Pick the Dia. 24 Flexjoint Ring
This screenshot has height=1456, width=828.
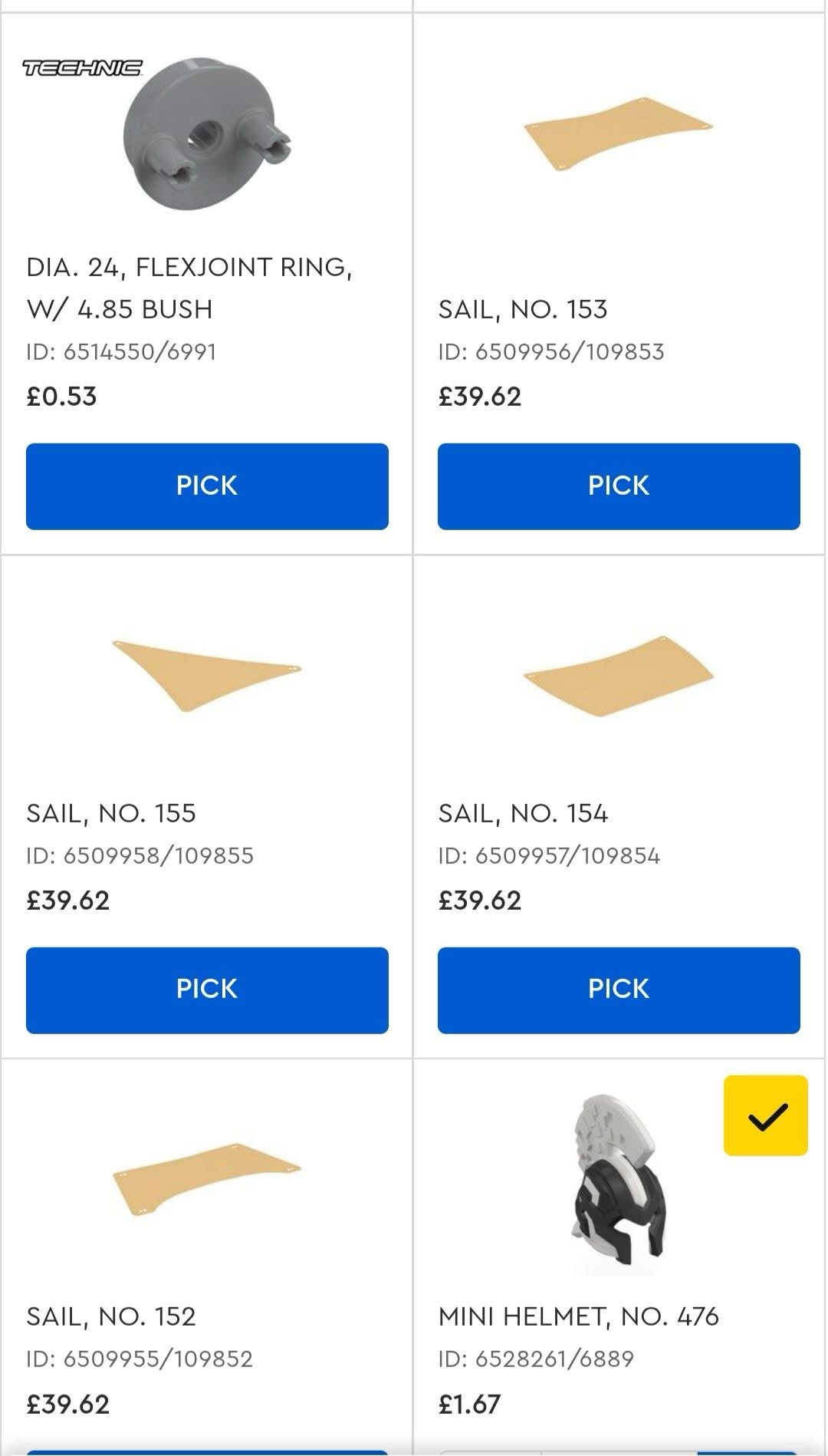(207, 486)
